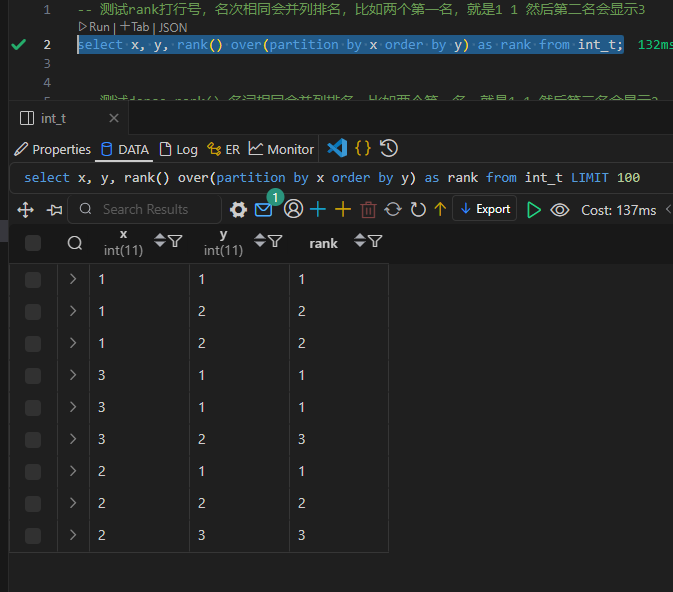Image resolution: width=673 pixels, height=592 pixels.
Task: Click the Export button
Action: click(x=485, y=209)
